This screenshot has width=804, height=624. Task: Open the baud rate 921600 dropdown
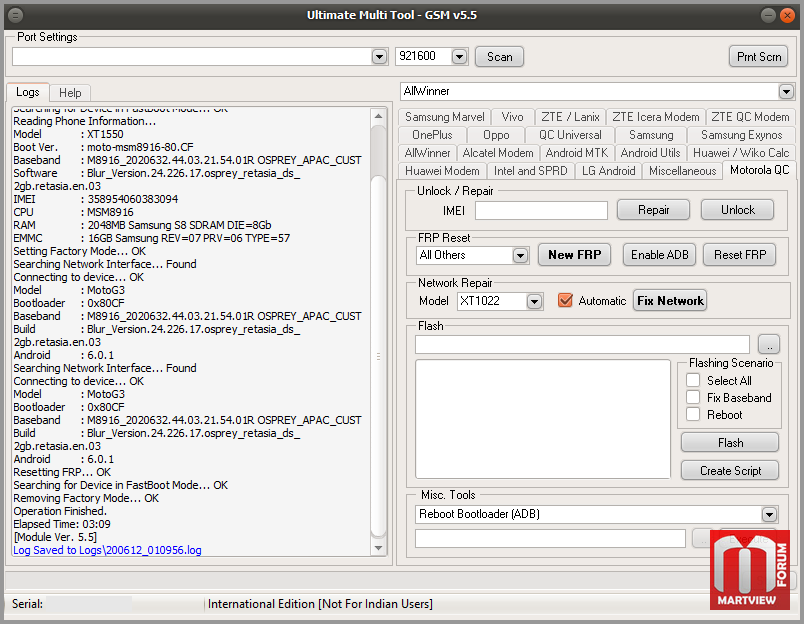459,57
